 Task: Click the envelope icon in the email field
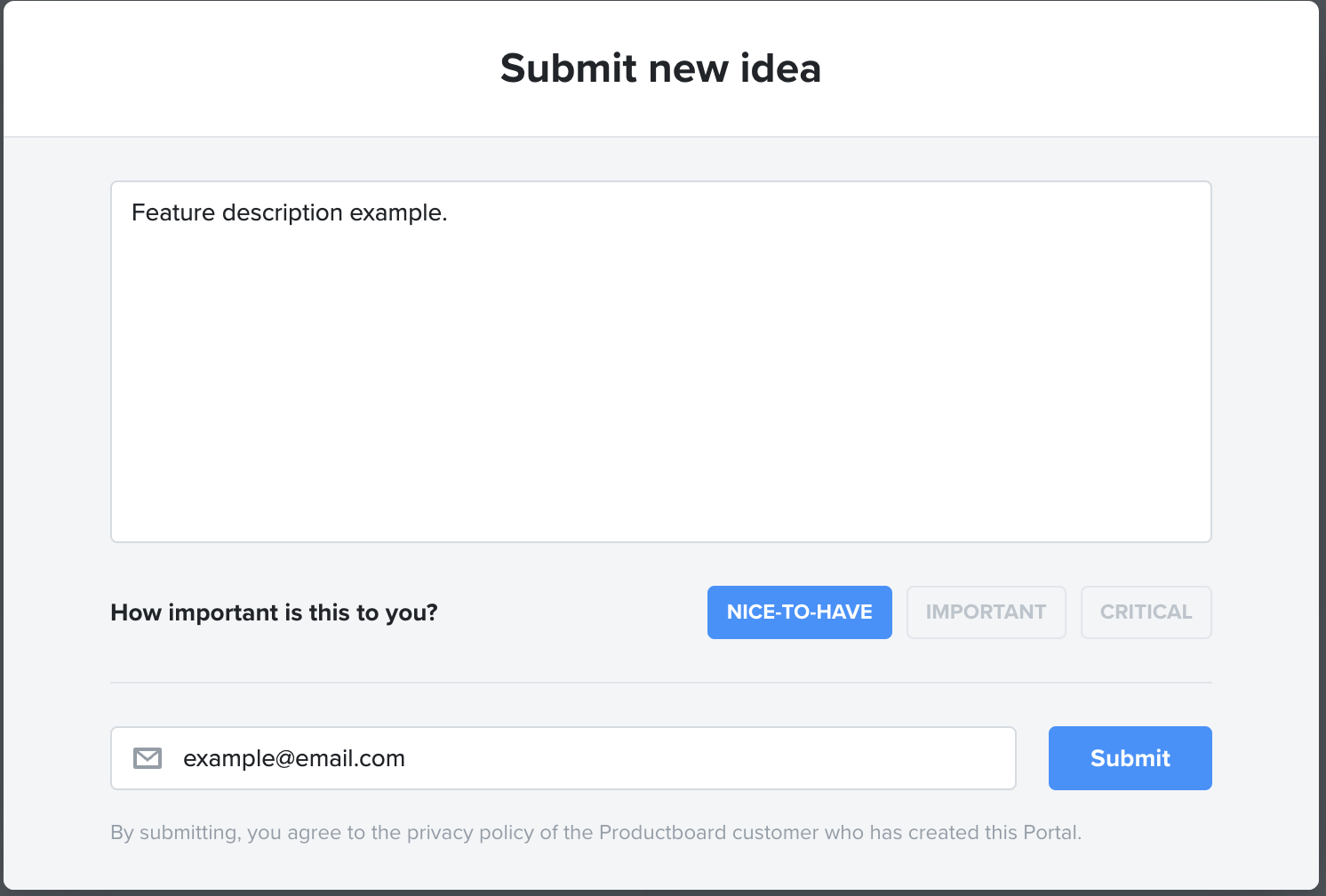[148, 758]
